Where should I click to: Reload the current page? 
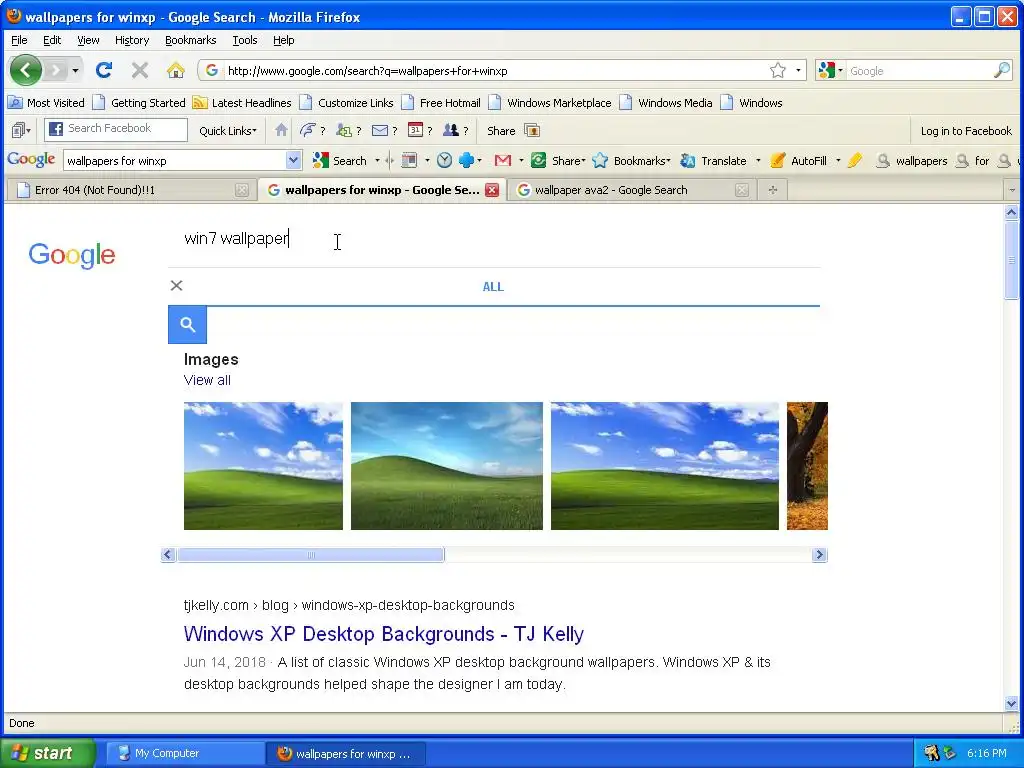104,70
